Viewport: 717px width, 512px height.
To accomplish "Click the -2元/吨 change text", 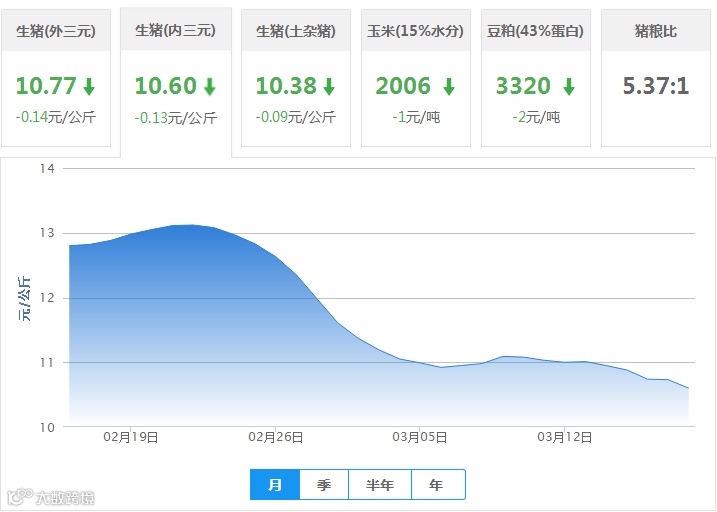I will coord(536,117).
